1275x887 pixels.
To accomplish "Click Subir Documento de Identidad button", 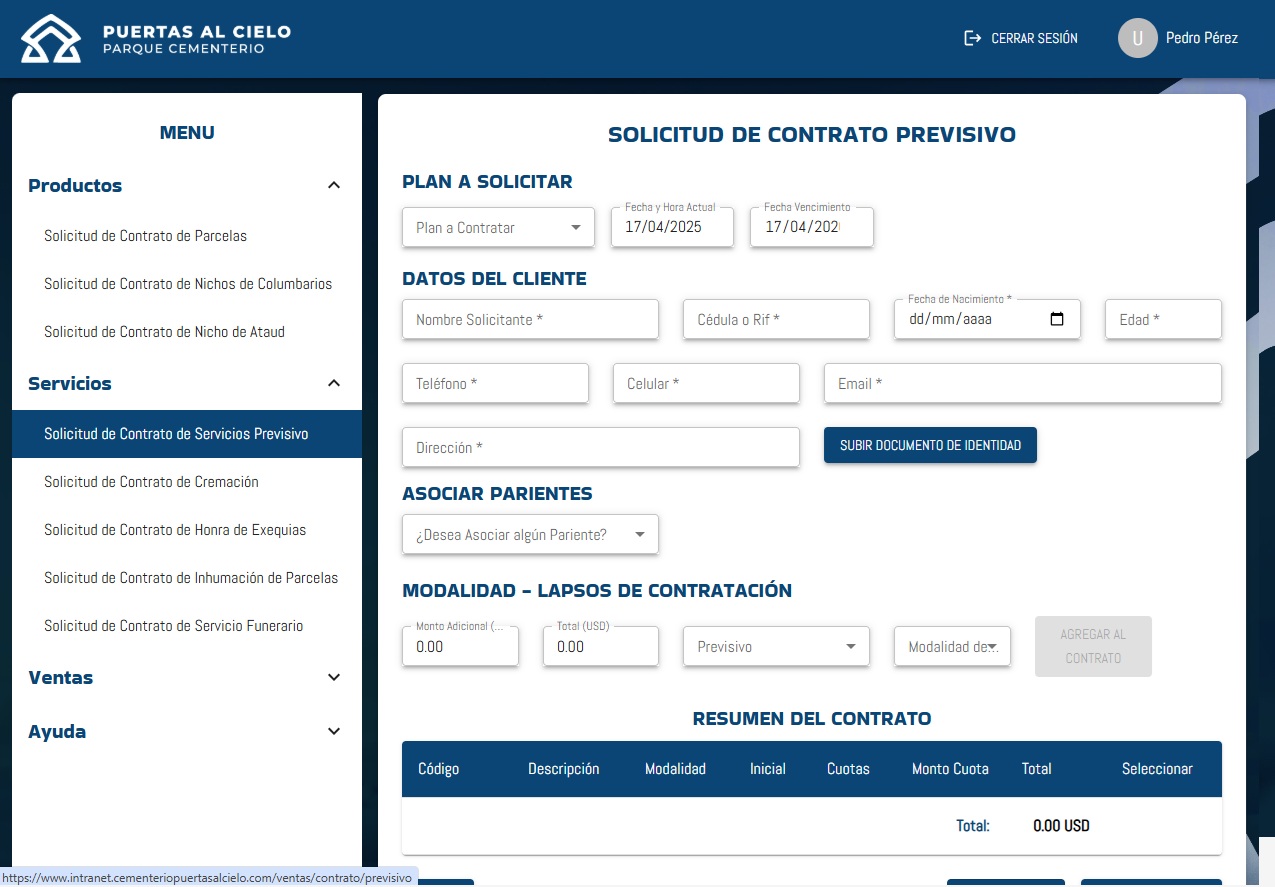I will pos(930,445).
